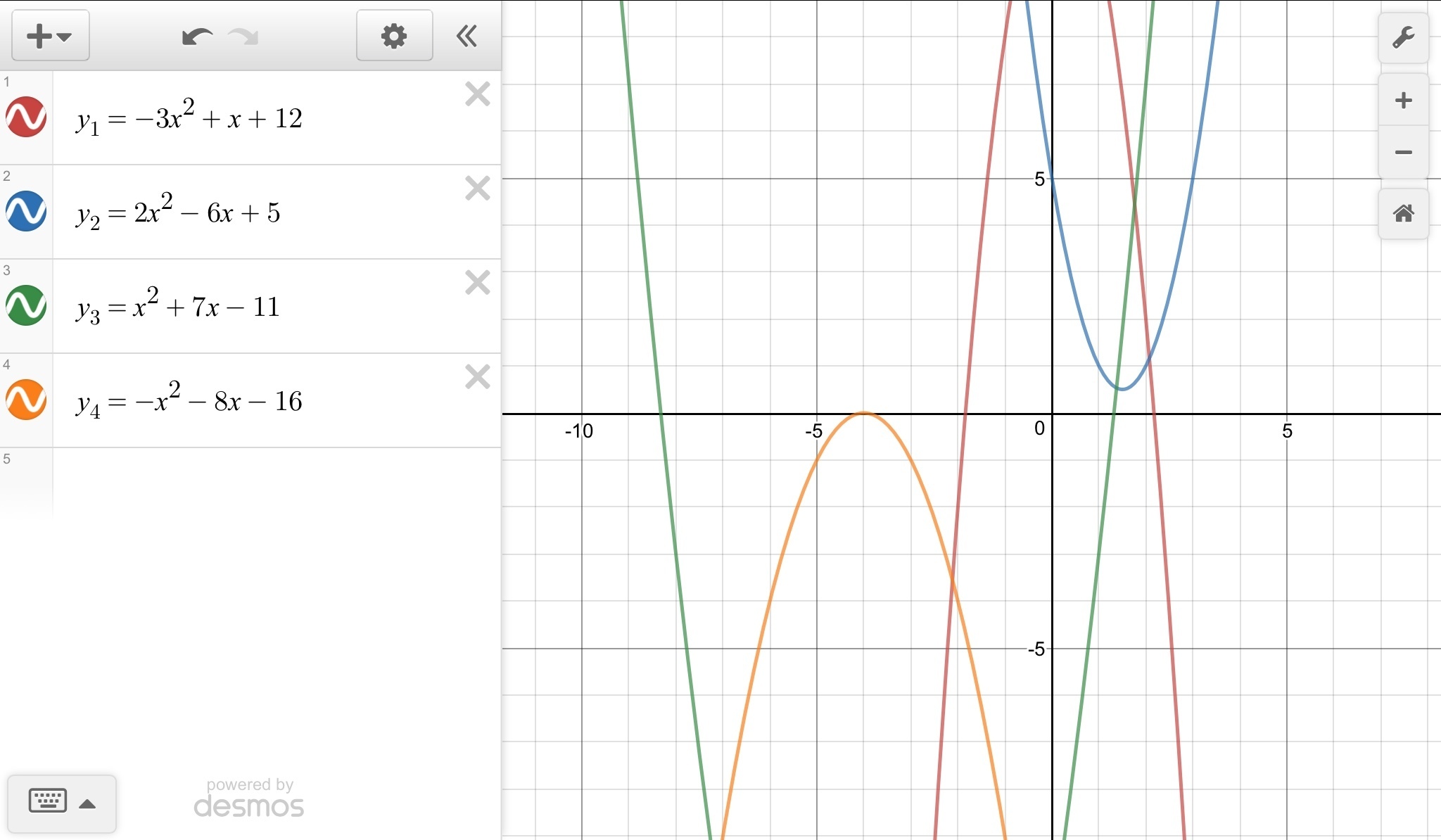The height and width of the screenshot is (840, 1441).
Task: Open the add item dropdown
Action: click(x=50, y=36)
